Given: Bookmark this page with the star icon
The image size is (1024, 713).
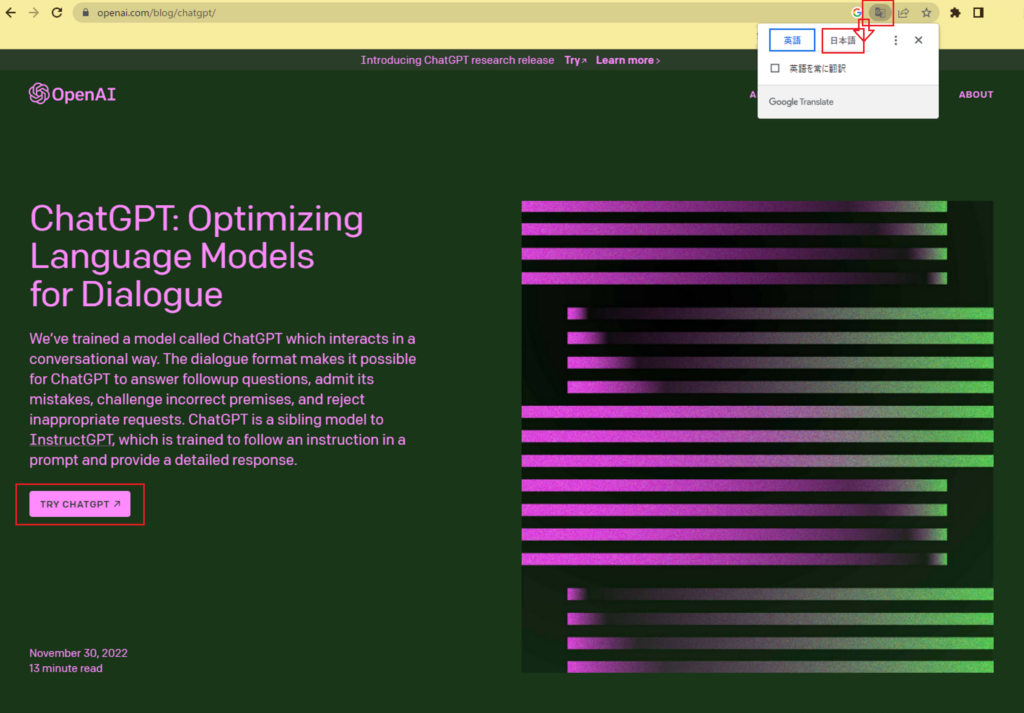Looking at the screenshot, I should tap(927, 13).
